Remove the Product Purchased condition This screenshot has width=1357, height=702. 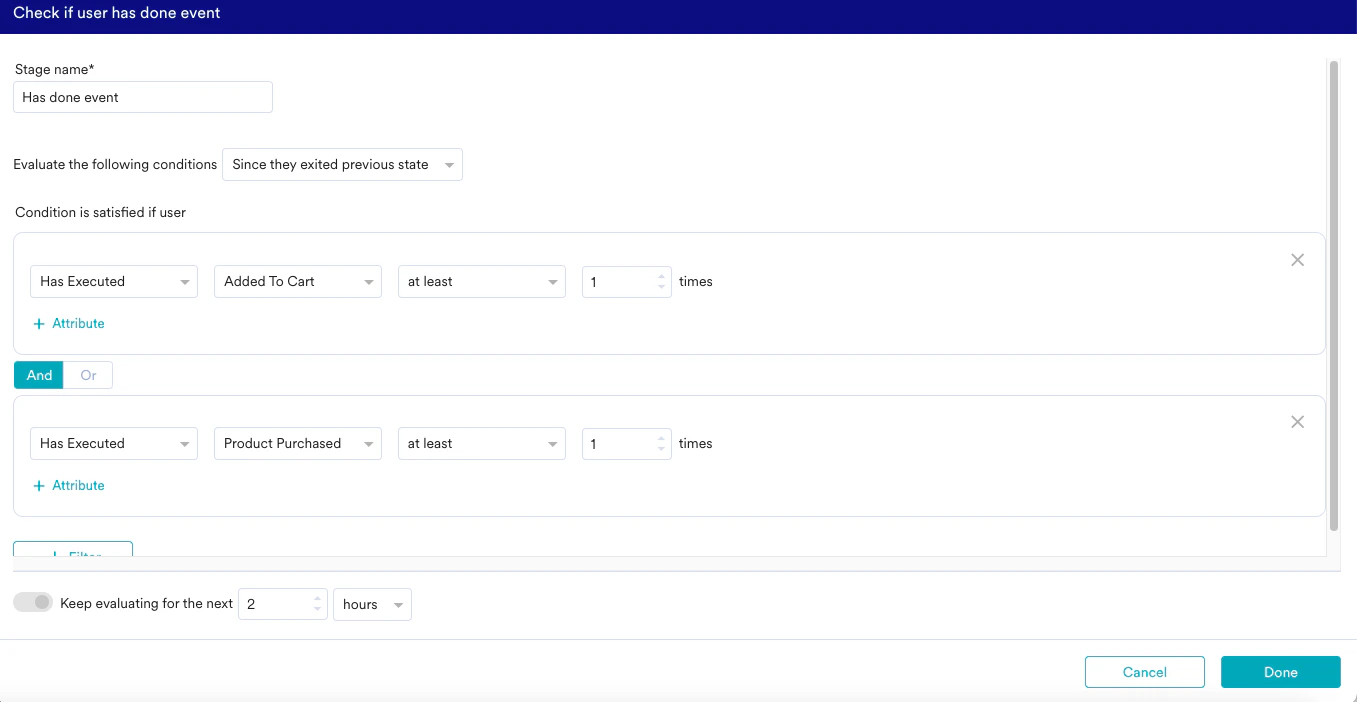1297,422
